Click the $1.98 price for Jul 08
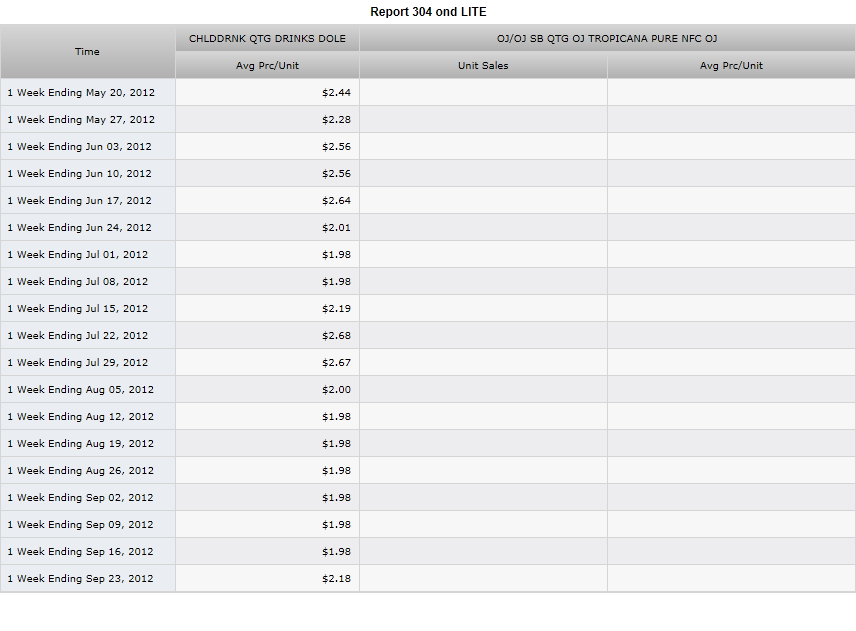The image size is (856, 631). [336, 281]
